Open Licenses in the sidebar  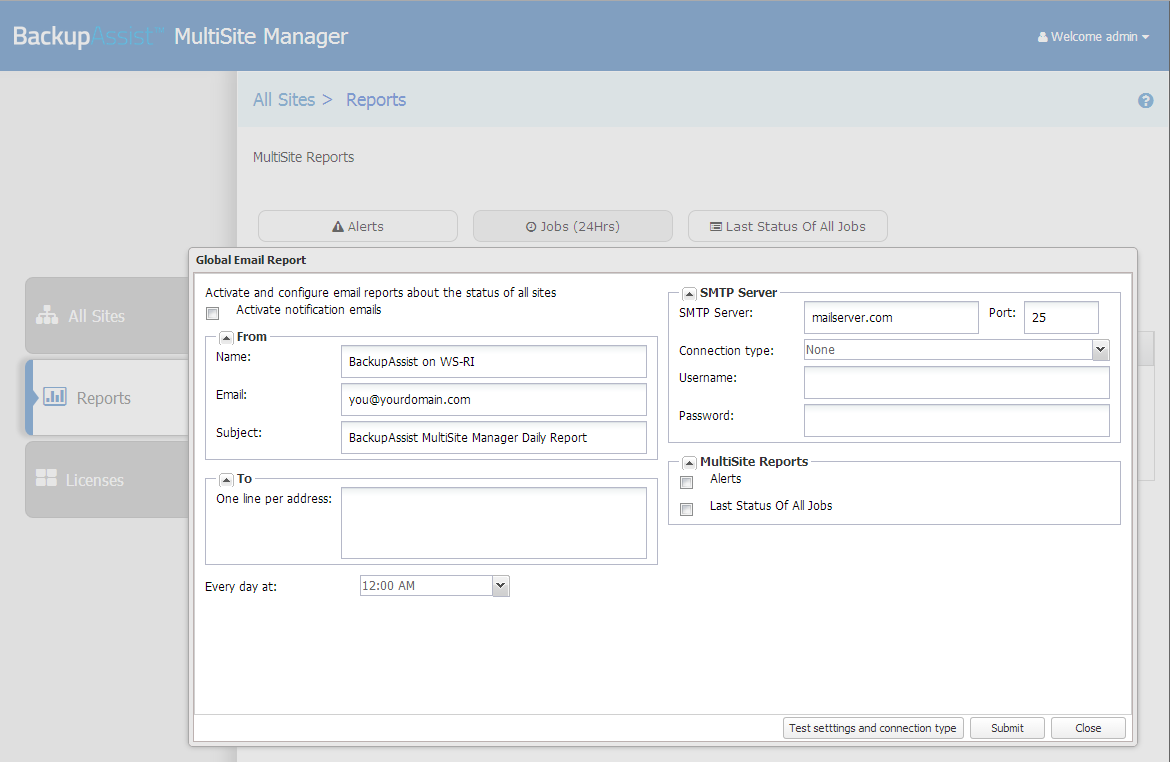tap(107, 480)
